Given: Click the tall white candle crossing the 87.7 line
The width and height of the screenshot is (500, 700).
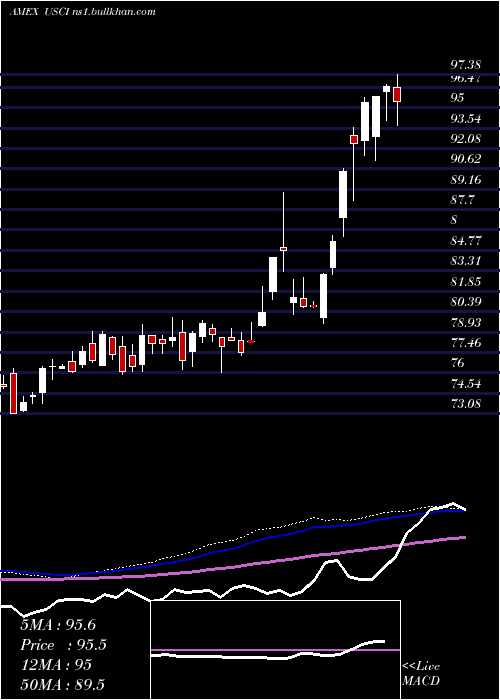Looking at the screenshot, I should [x=343, y=195].
